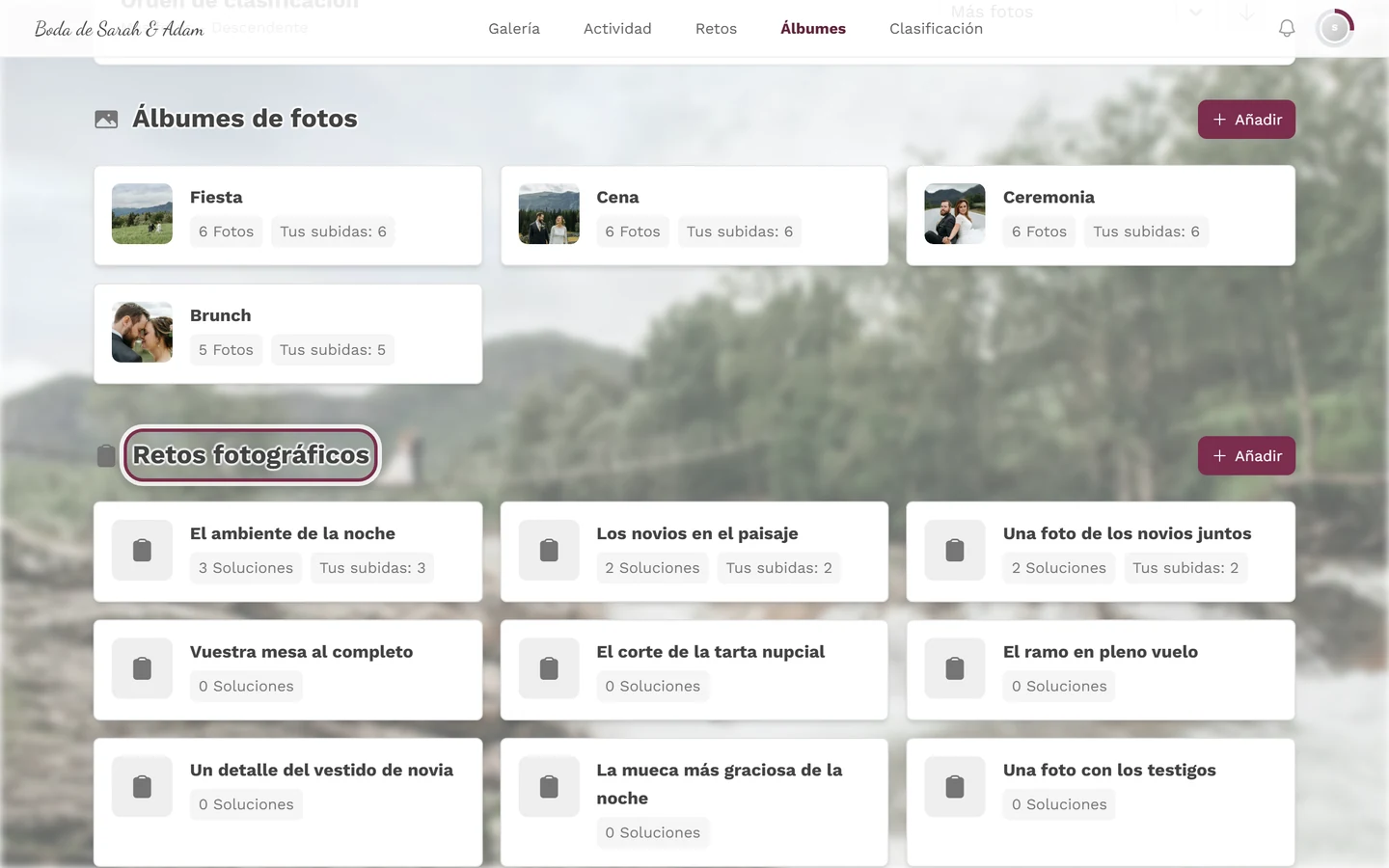1389x868 pixels.
Task: Click "Tus subidas: 6" on the Cena card
Action: (740, 231)
